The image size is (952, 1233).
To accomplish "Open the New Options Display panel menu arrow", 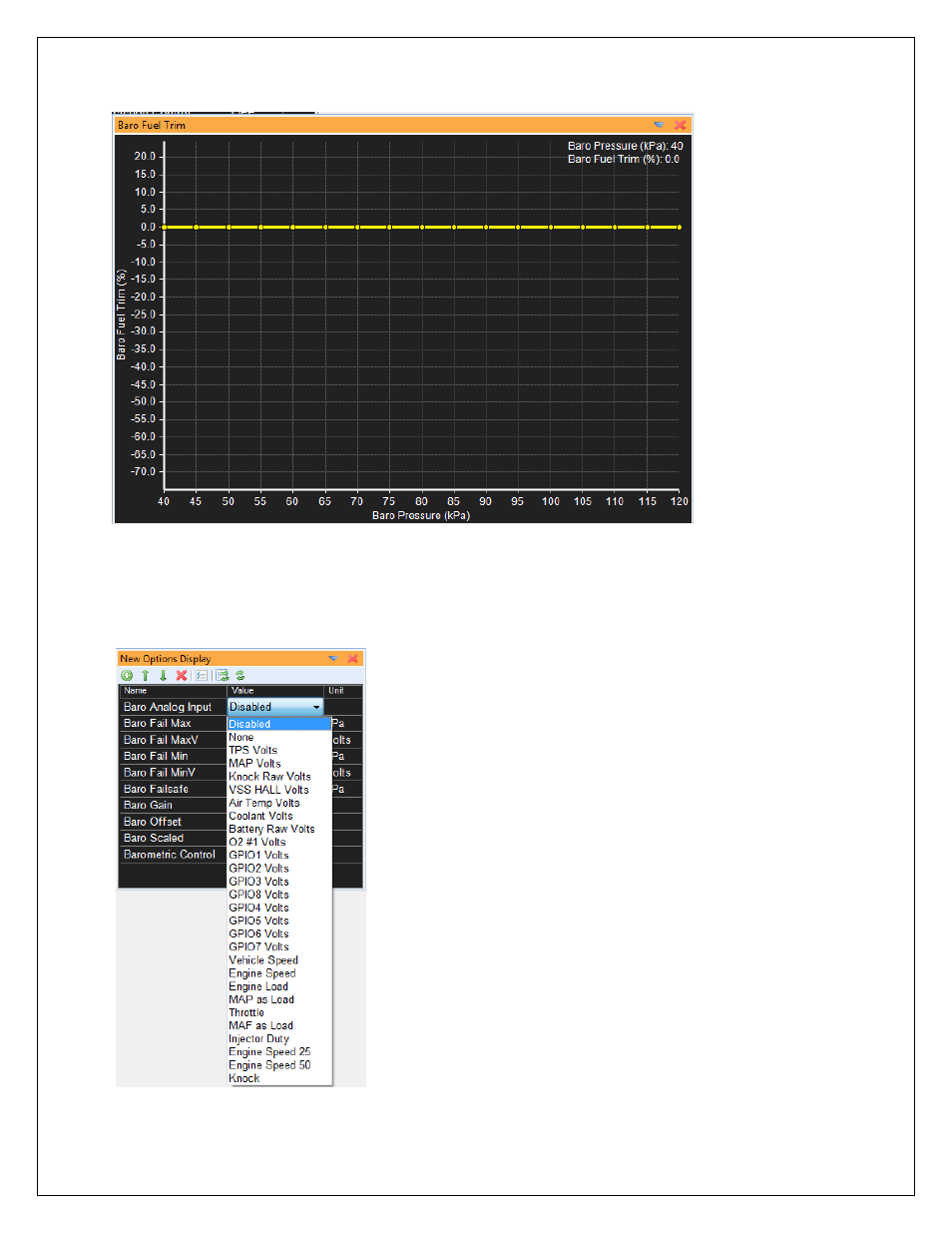I will click(333, 659).
